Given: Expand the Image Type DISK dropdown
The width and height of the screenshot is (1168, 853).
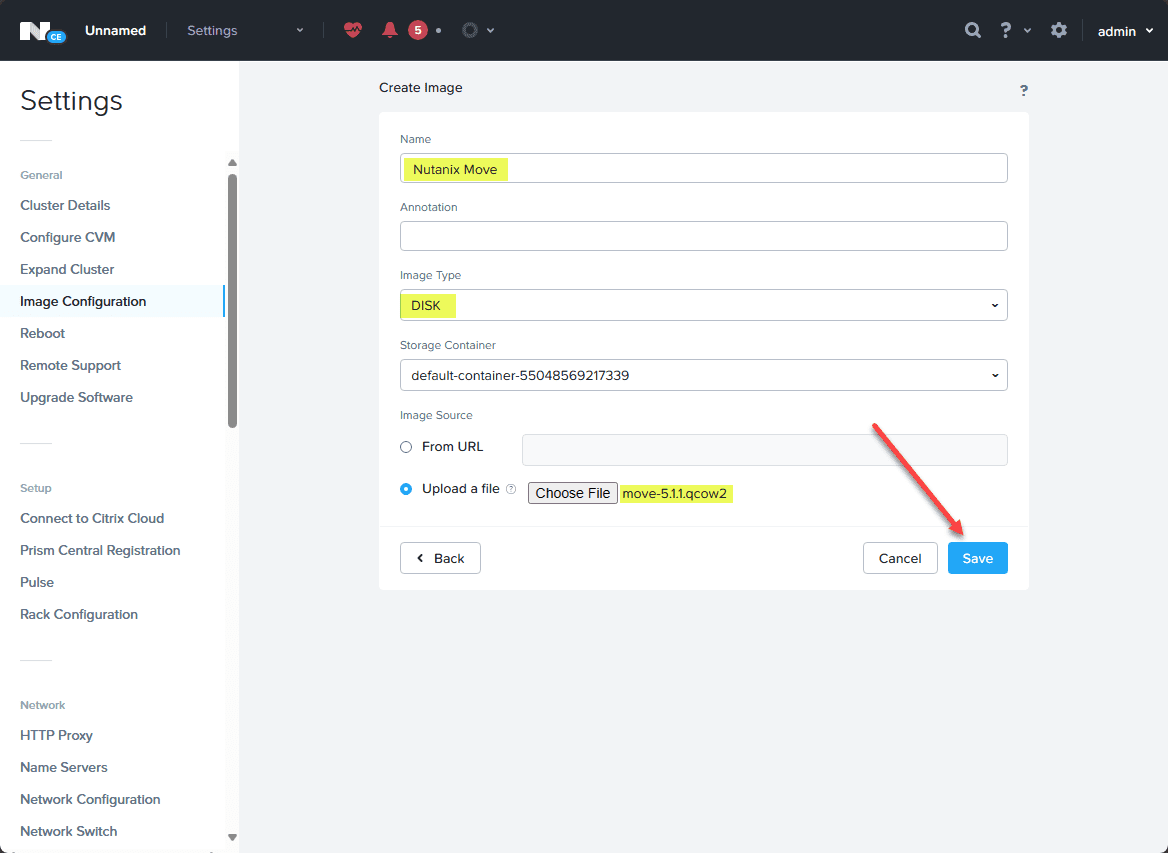Looking at the screenshot, I should coord(703,305).
